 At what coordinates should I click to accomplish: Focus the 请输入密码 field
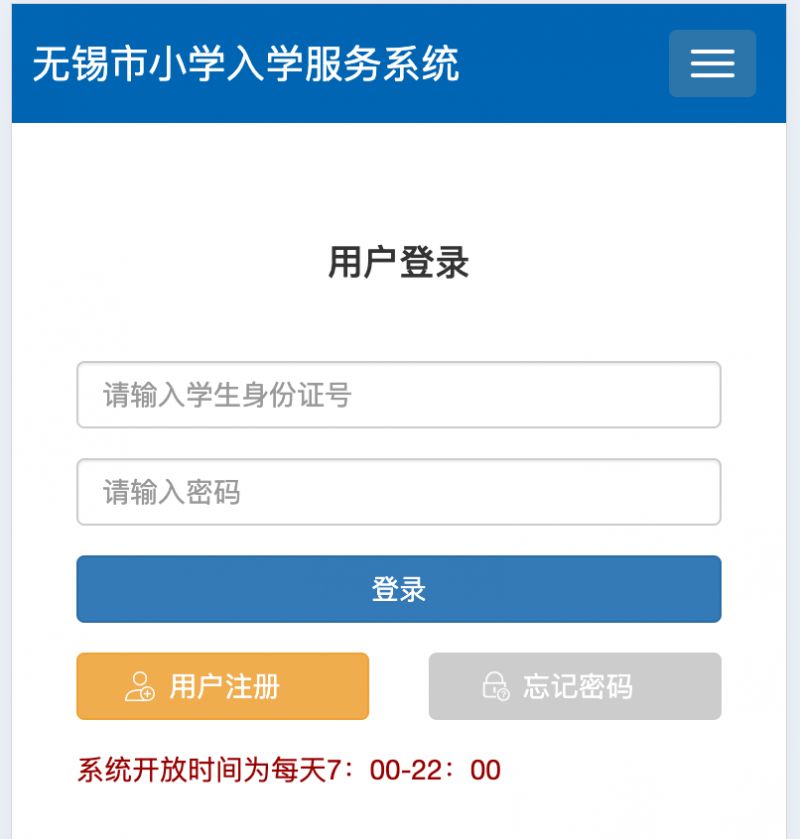tap(399, 492)
